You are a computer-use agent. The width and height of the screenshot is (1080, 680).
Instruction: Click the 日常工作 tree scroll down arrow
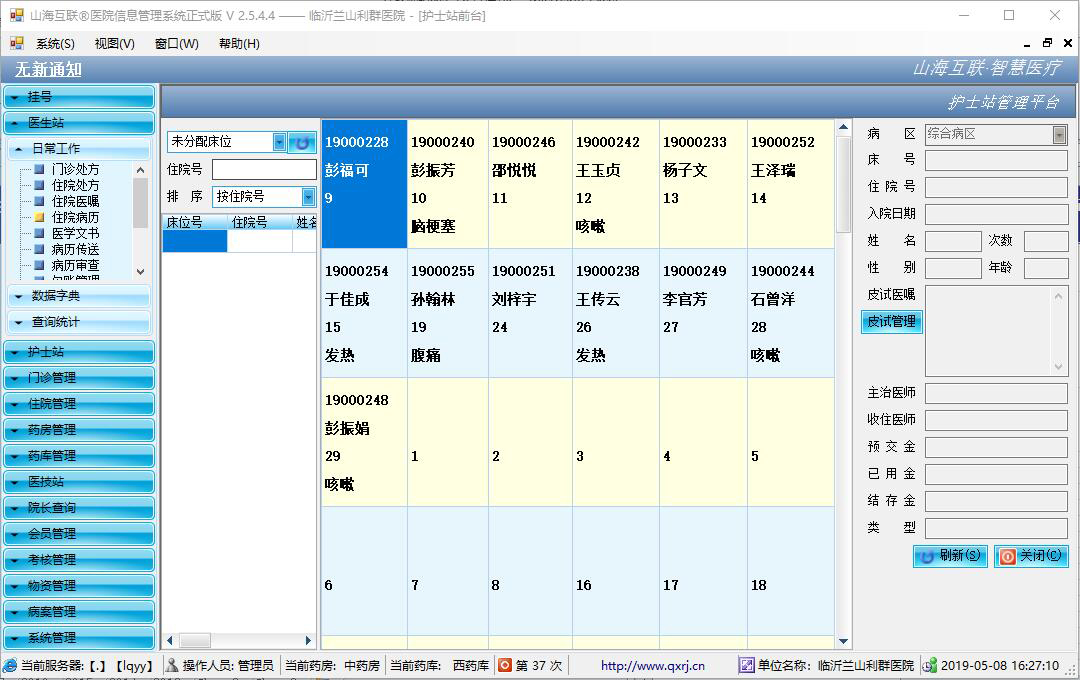coord(141,272)
